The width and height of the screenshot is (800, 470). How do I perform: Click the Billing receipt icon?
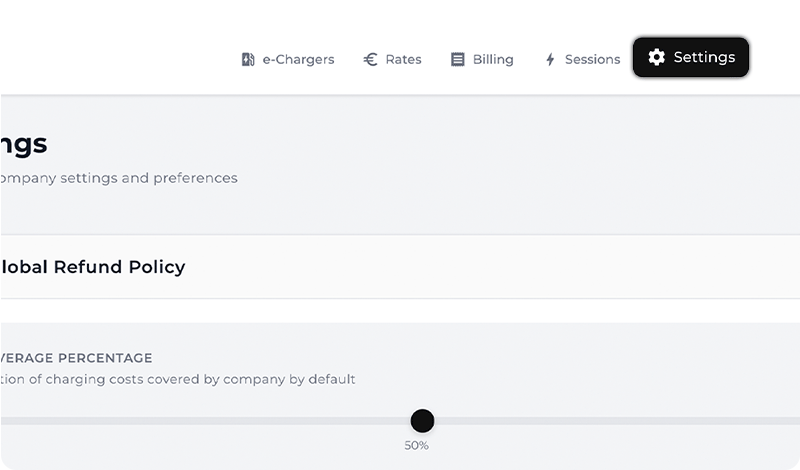458,59
